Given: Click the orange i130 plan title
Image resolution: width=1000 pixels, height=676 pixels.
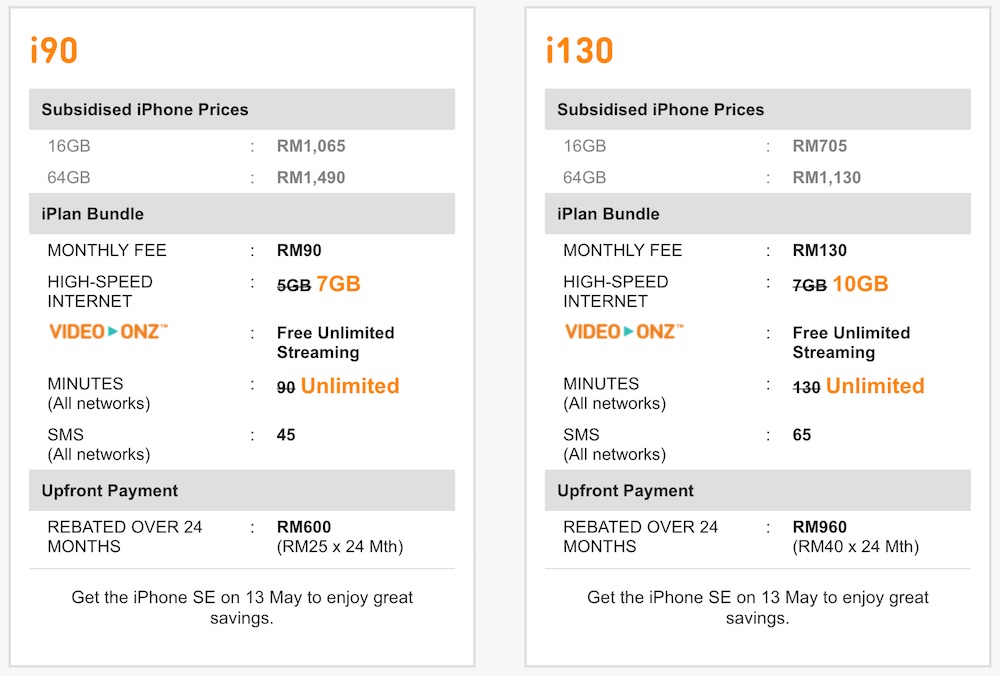Looking at the screenshot, I should [579, 50].
